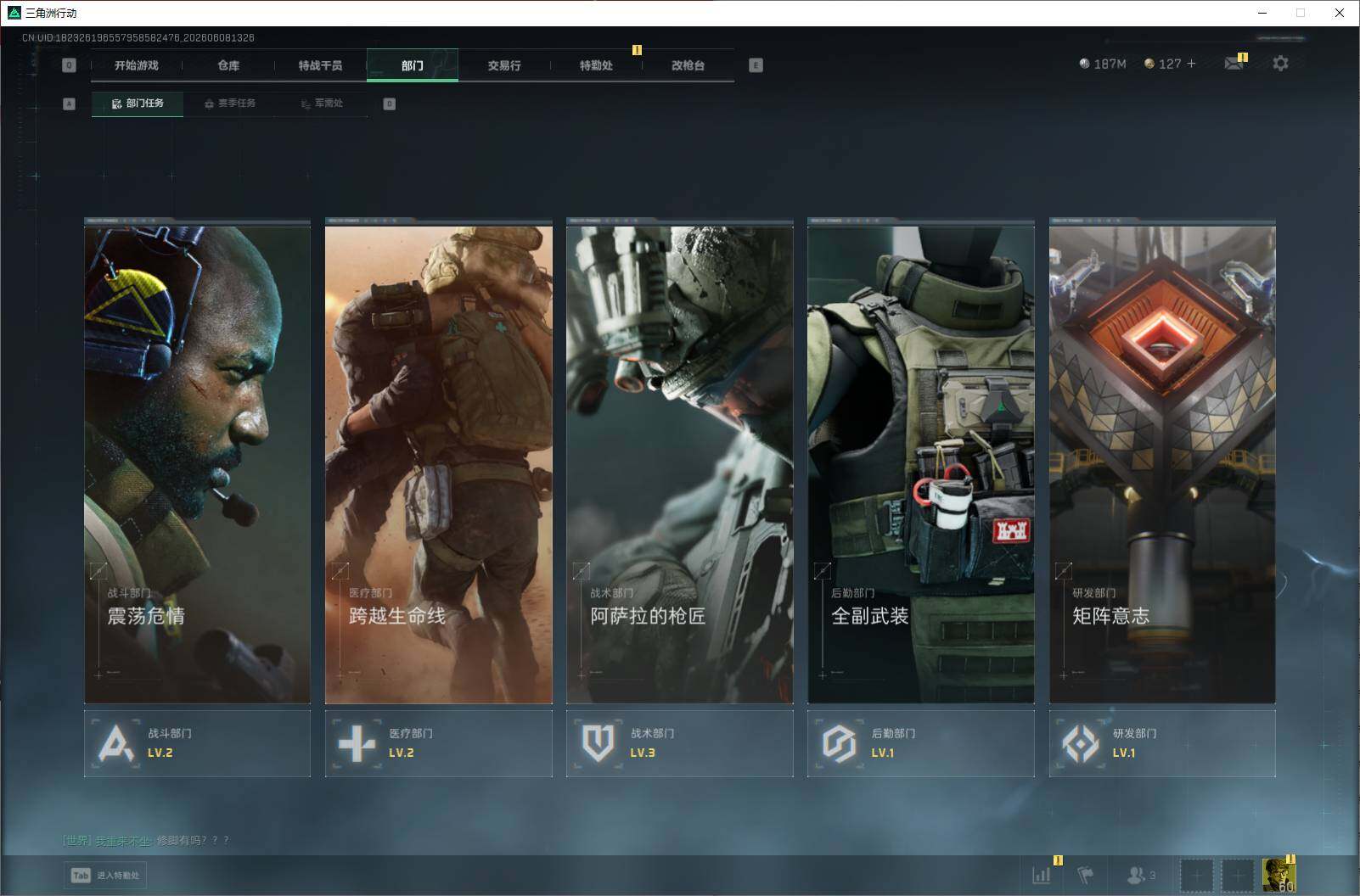The height and width of the screenshot is (896, 1360).
Task: Click the first empty squad slot plus
Action: point(1196,875)
